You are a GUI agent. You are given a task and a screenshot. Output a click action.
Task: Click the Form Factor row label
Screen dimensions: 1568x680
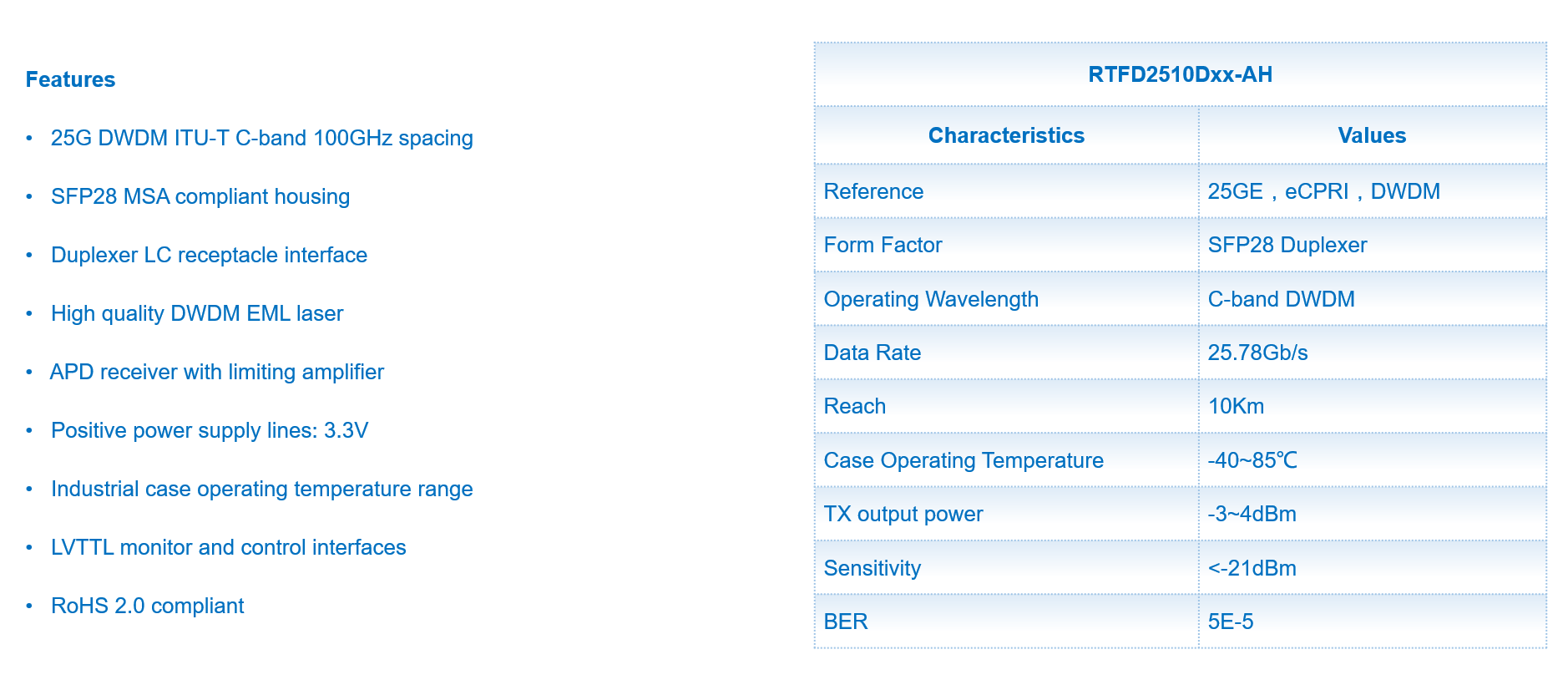(x=883, y=245)
